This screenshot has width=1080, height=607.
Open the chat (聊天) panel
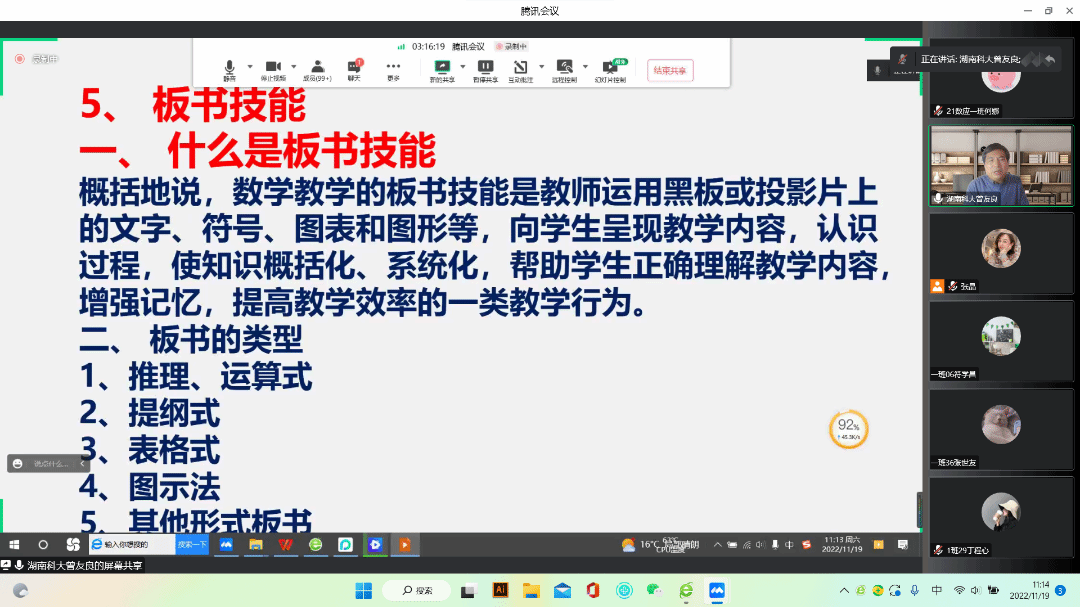pyautogui.click(x=354, y=69)
